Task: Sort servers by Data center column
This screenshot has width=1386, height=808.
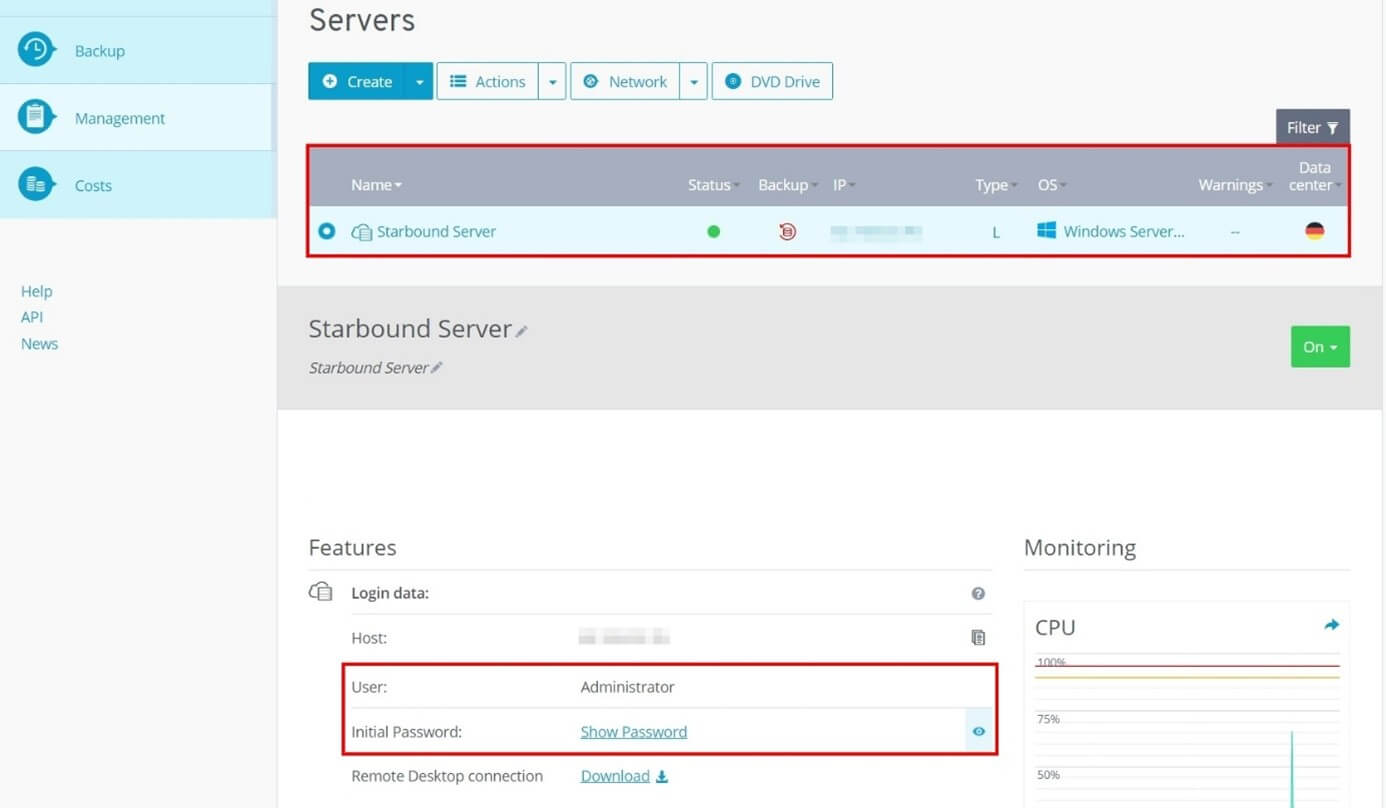Action: point(1314,176)
